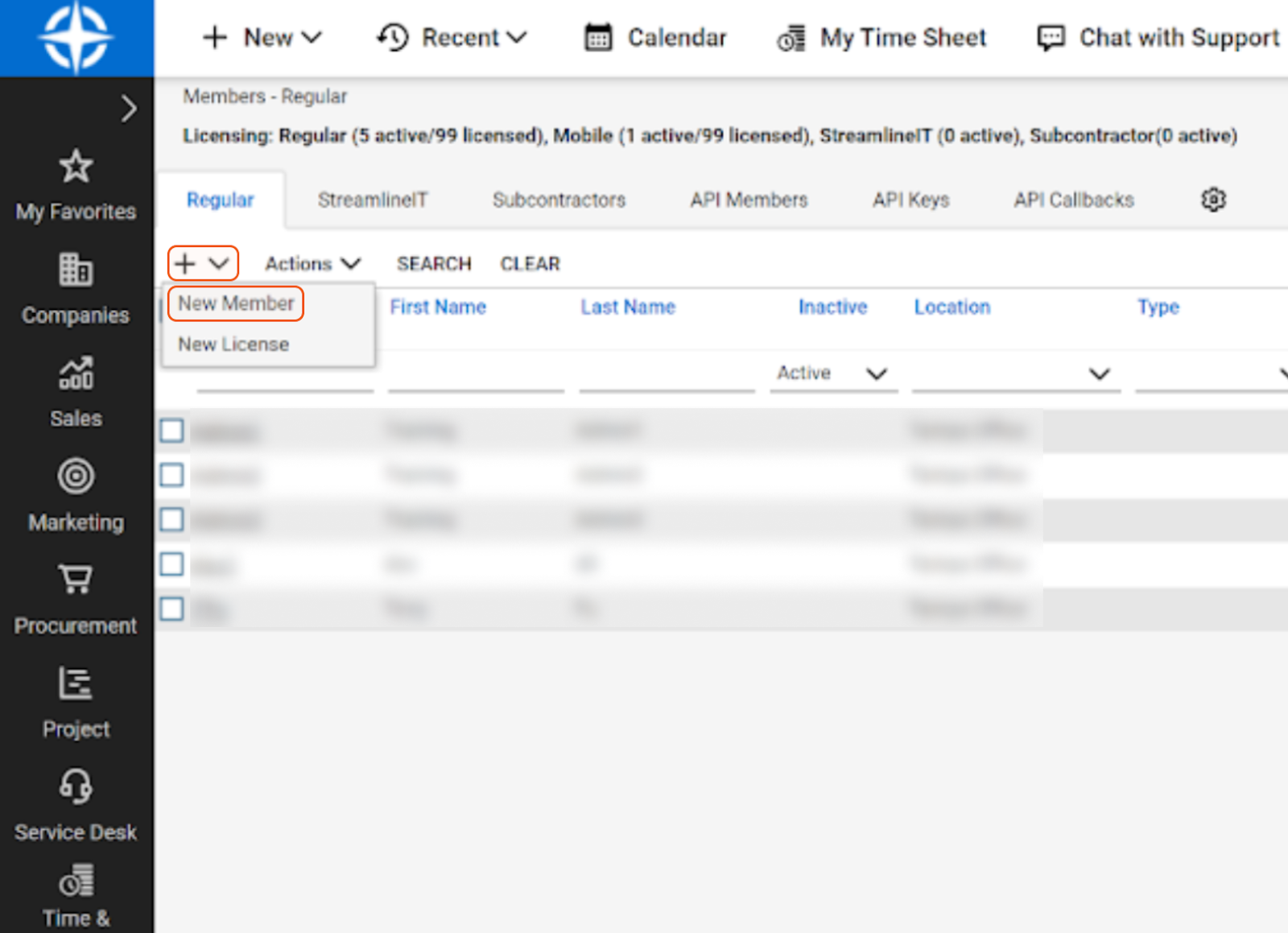
Task: Select New Member from dropdown menu
Action: pyautogui.click(x=236, y=303)
